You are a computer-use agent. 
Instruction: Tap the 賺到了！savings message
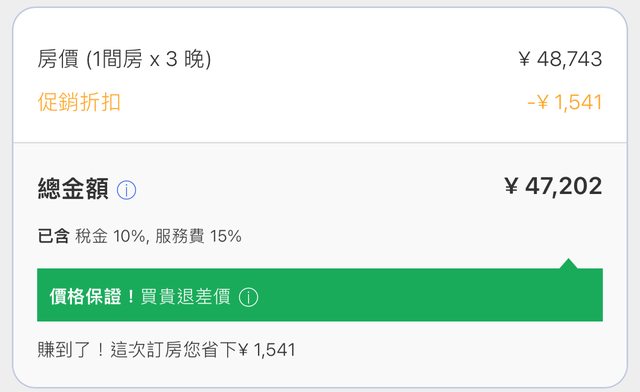click(71, 350)
